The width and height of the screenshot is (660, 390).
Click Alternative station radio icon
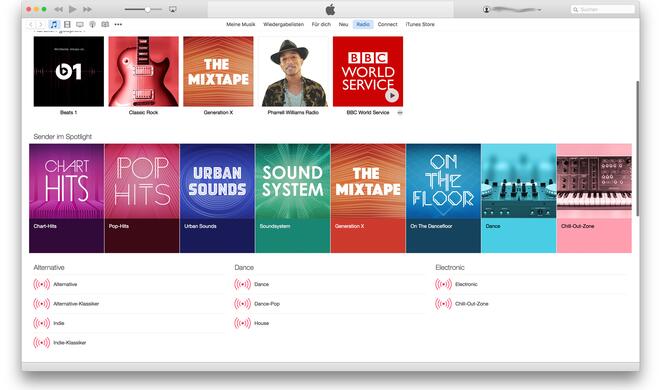coord(41,284)
